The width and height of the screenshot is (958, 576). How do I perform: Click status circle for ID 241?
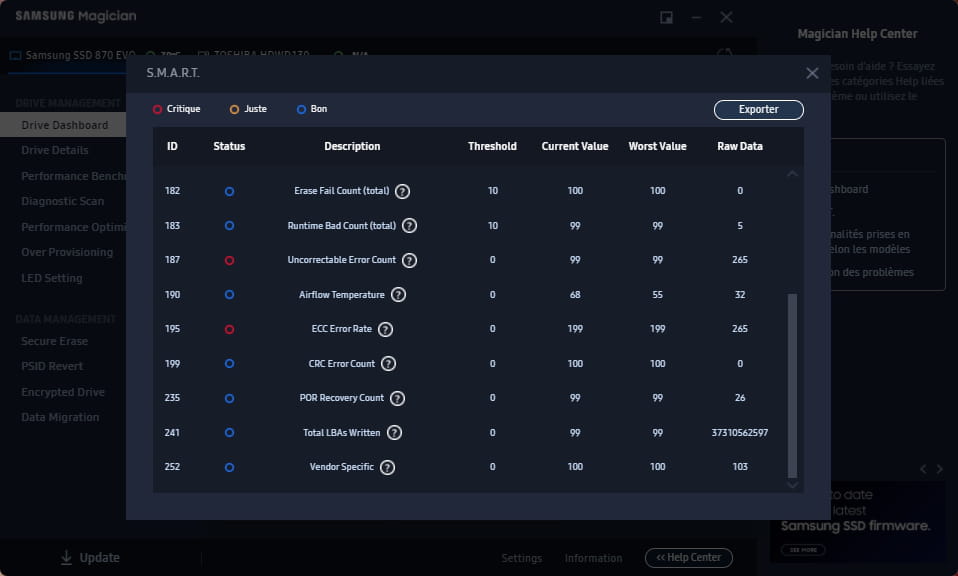[x=229, y=433]
